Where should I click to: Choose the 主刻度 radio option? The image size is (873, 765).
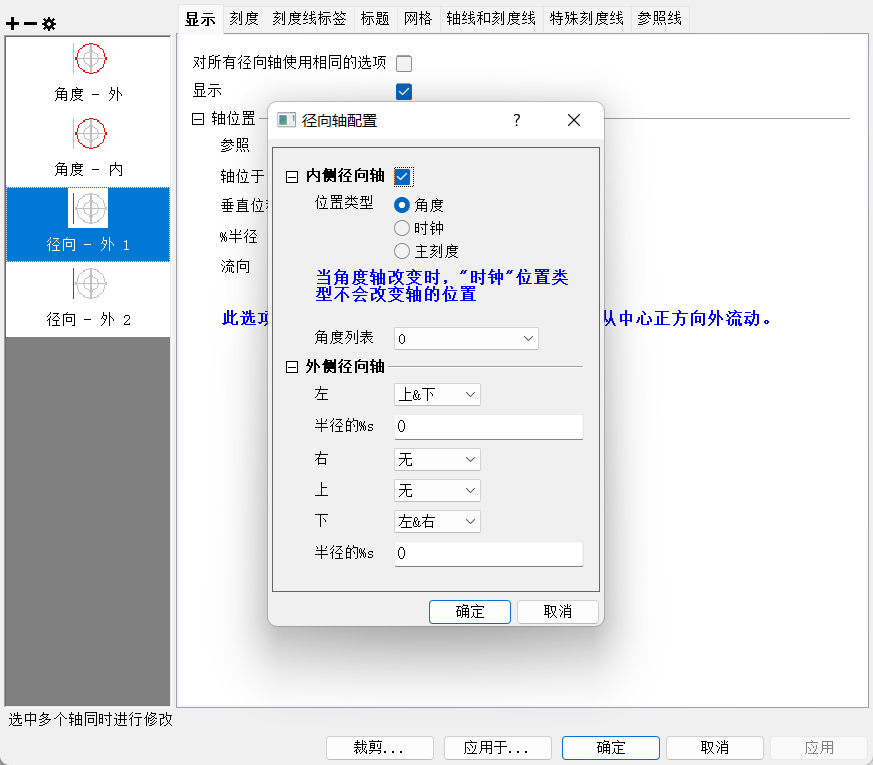click(x=402, y=251)
